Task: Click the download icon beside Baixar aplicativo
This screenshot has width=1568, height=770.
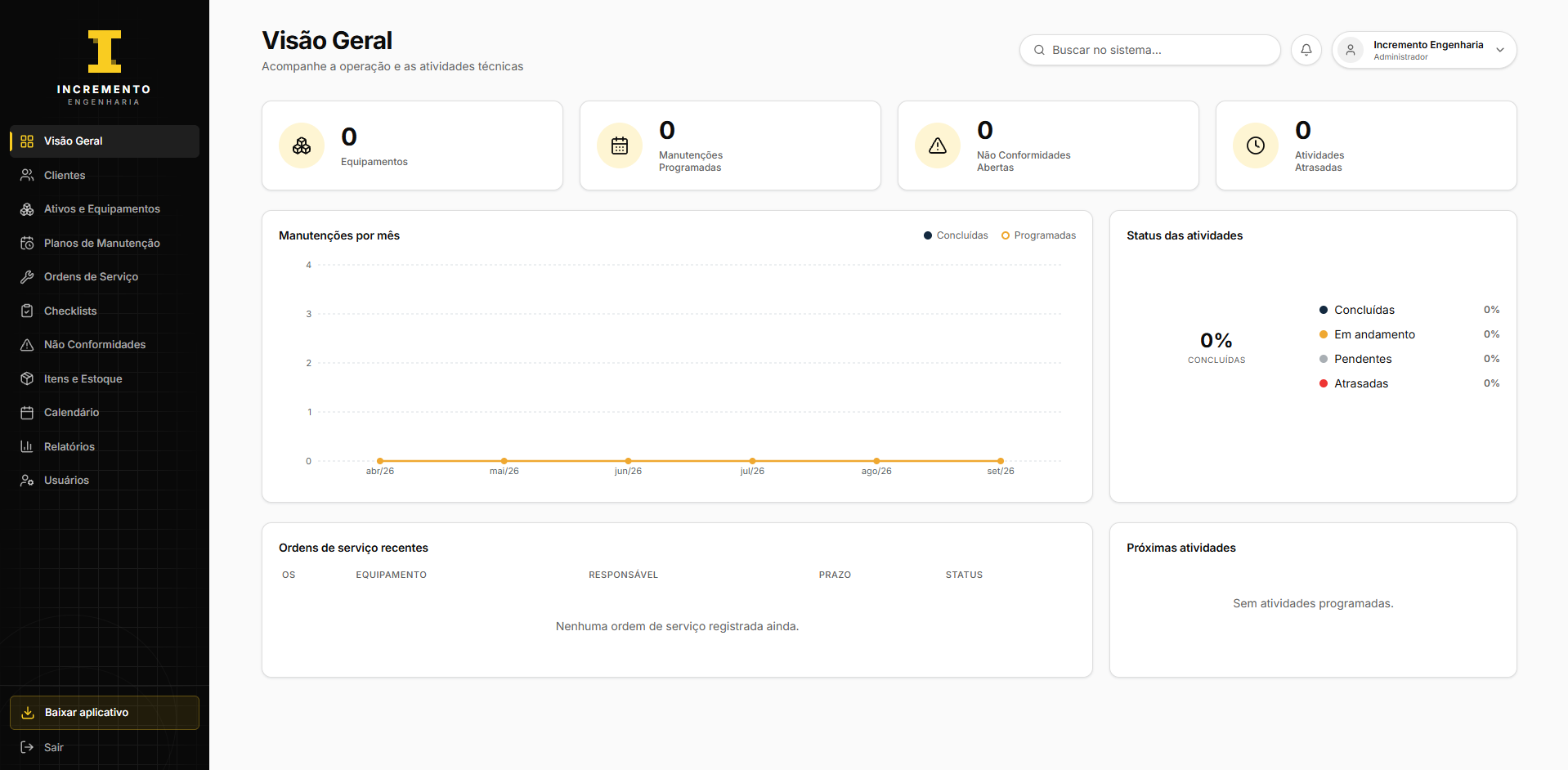Action: [28, 713]
